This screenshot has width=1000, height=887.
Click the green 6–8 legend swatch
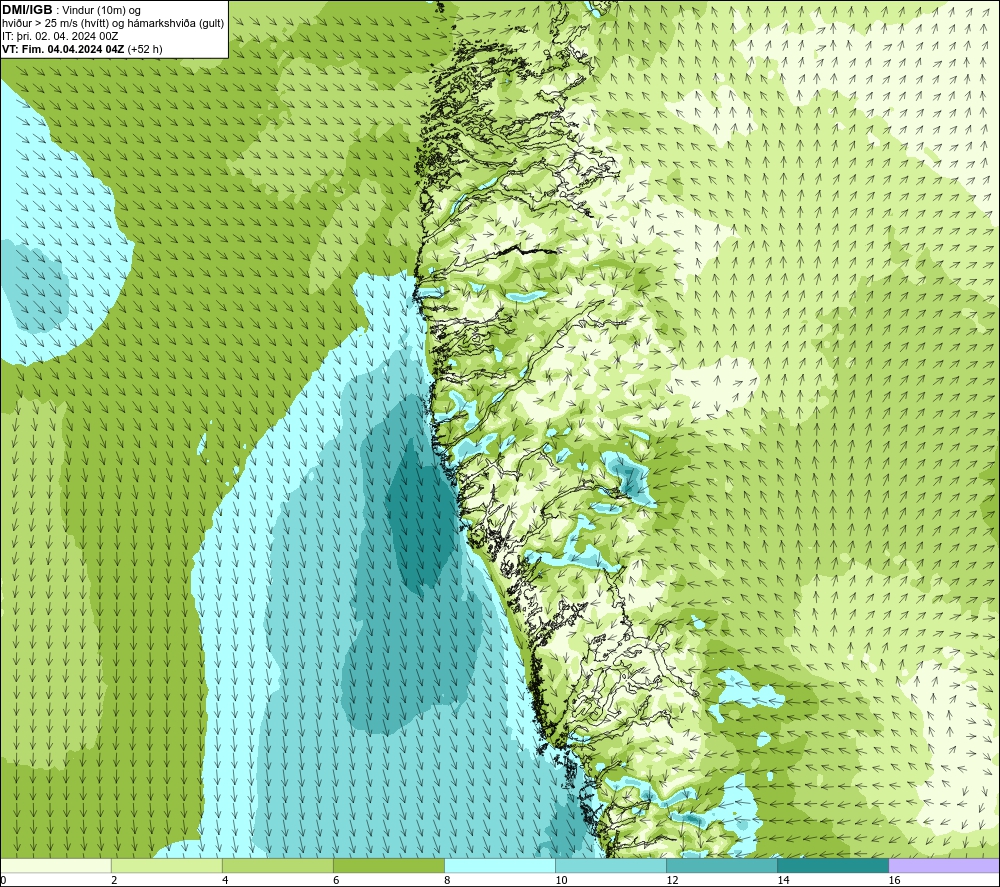(x=389, y=866)
